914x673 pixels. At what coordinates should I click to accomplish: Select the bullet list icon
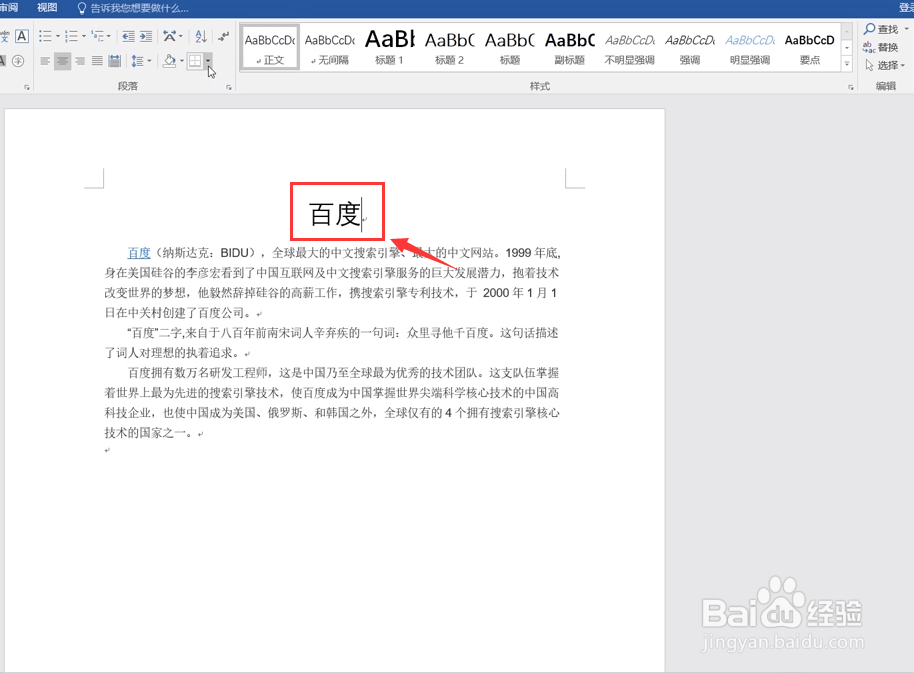[x=47, y=35]
